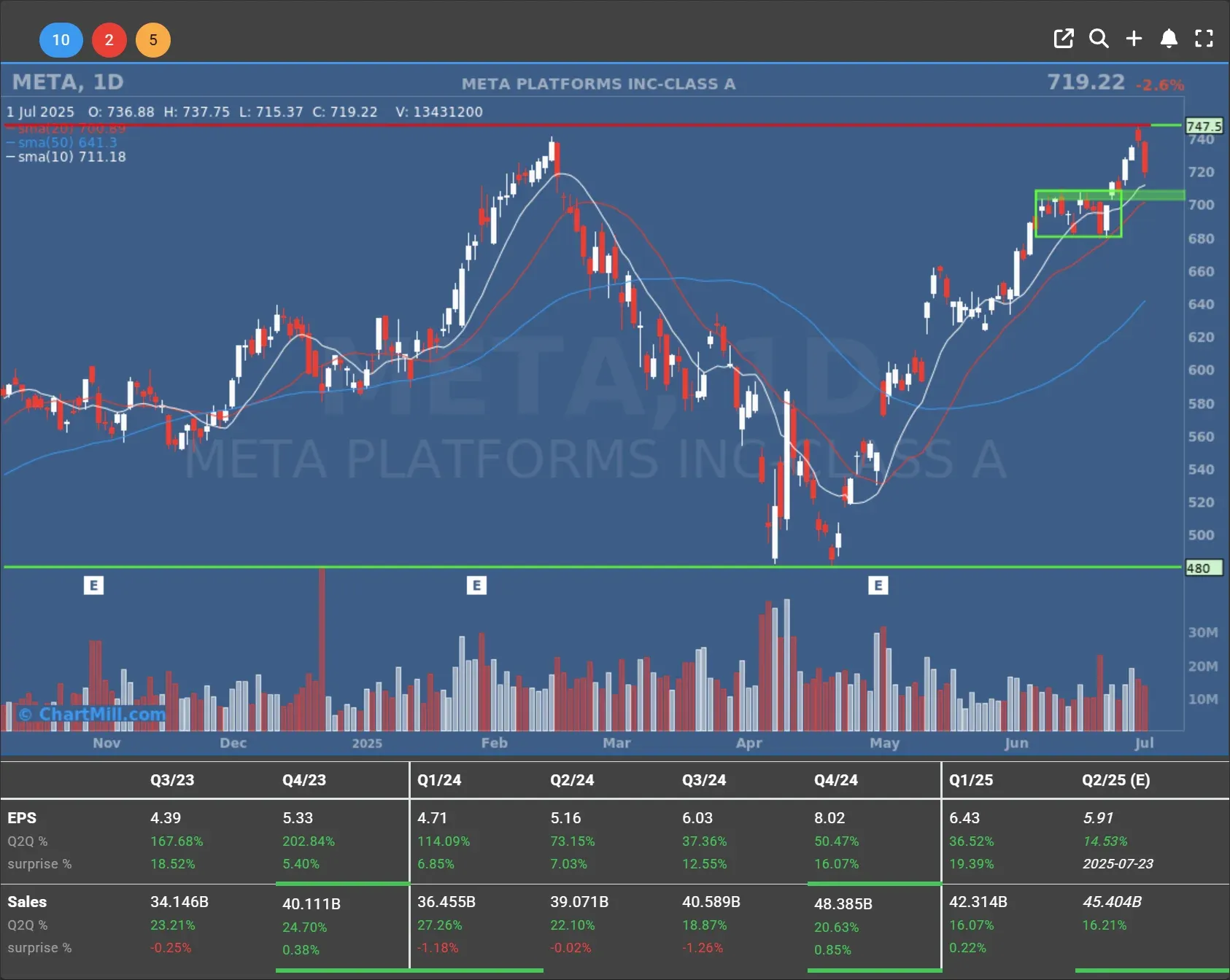1230x980 pixels.
Task: Click EPS estimate 5.91
Action: 1098,818
